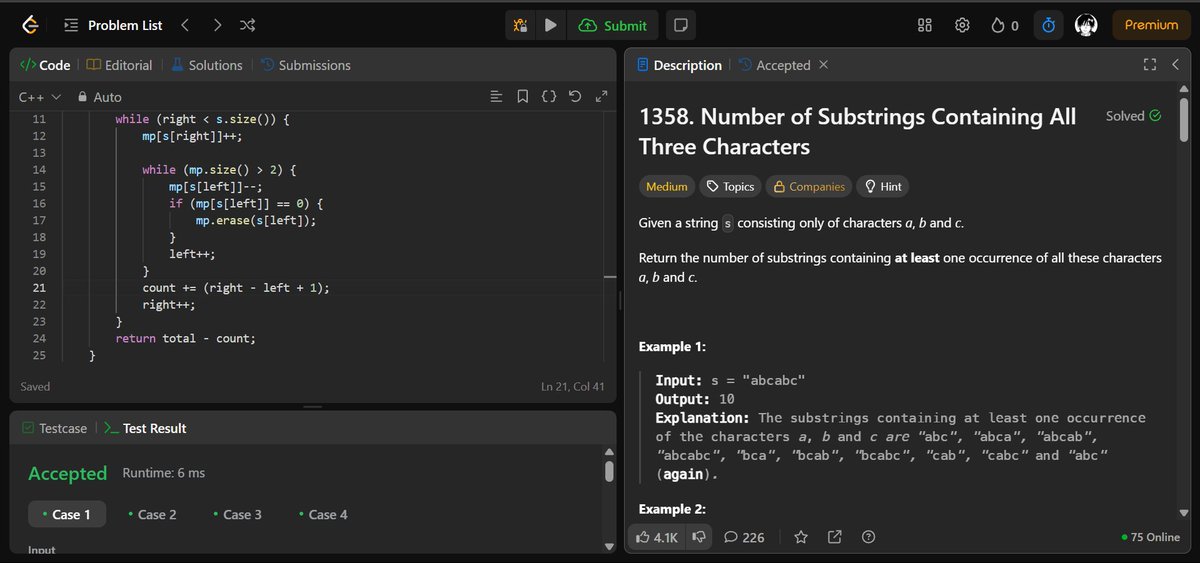Screen dimensions: 1200x563
Task: Maximize the description panel
Action: pos(1150,65)
